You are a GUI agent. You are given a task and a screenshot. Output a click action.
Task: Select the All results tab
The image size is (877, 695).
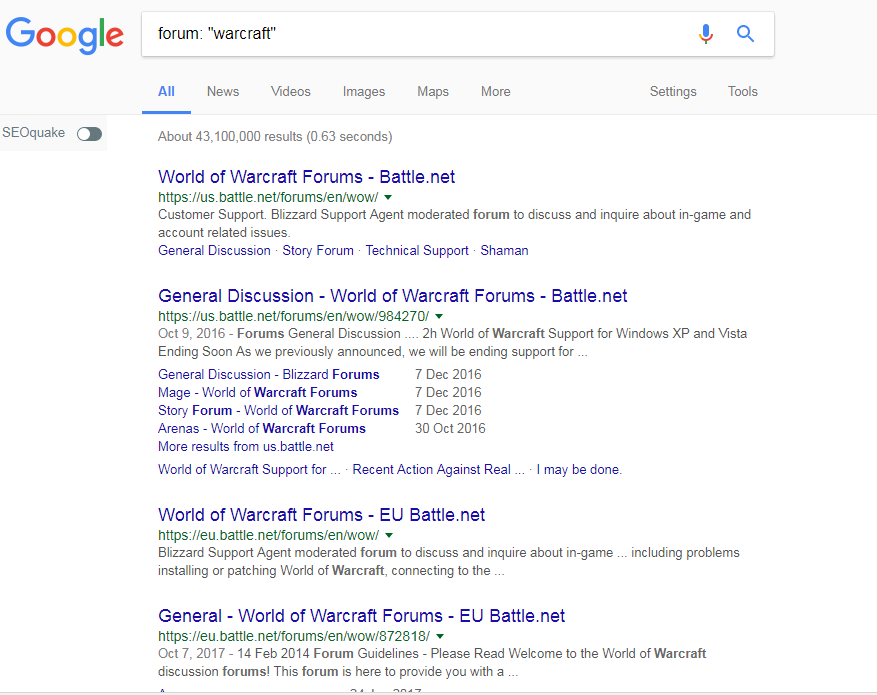166,92
